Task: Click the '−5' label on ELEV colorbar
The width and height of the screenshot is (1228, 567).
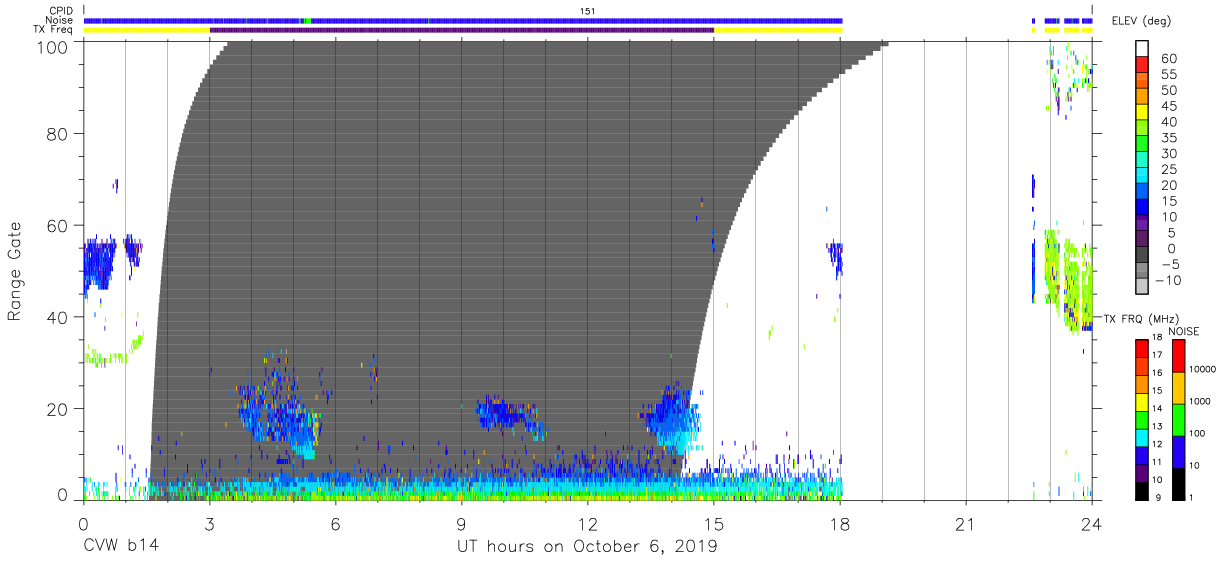Action: pyautogui.click(x=1171, y=265)
